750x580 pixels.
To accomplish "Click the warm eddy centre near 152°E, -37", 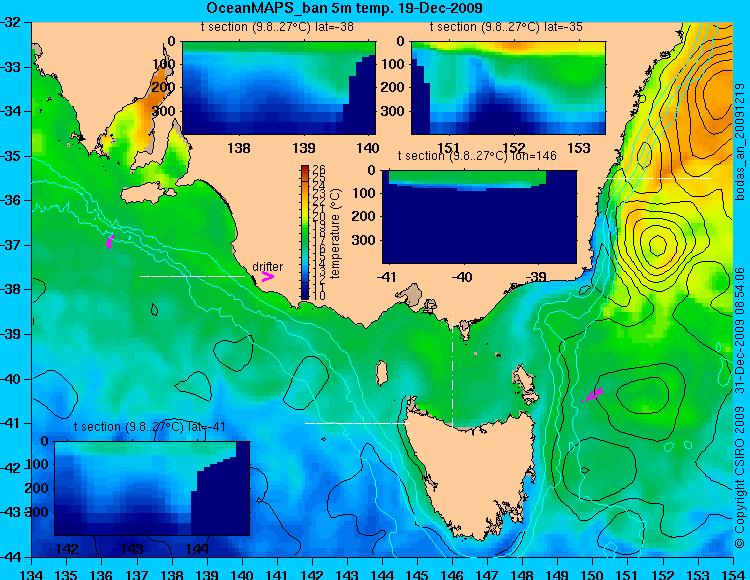I will [658, 245].
